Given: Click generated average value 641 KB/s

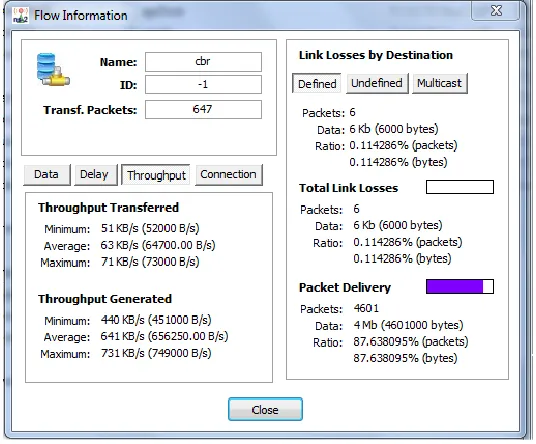Looking at the screenshot, I should [164, 336].
